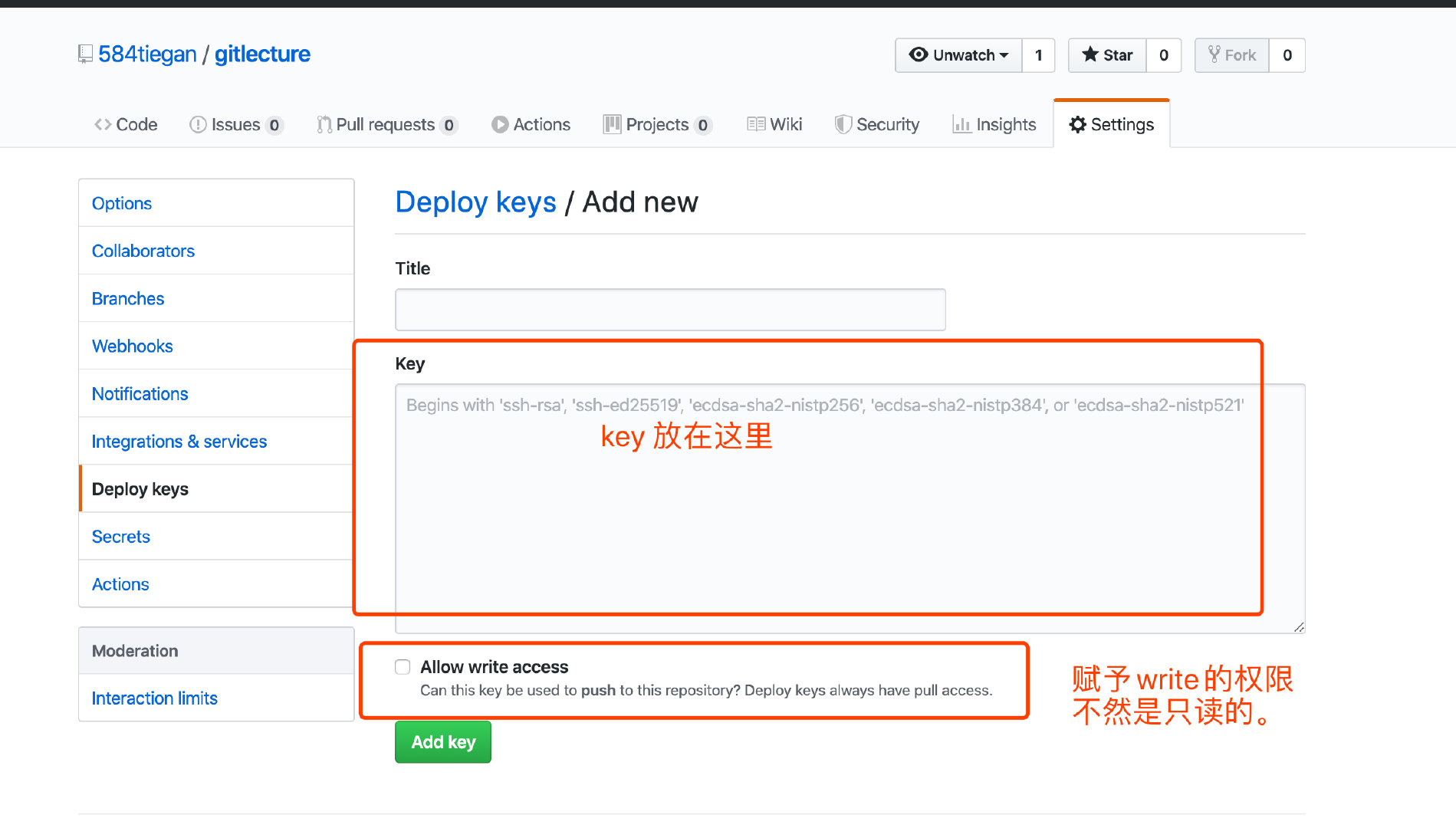
Task: Click the Pull requests tab icon
Action: tap(324, 124)
